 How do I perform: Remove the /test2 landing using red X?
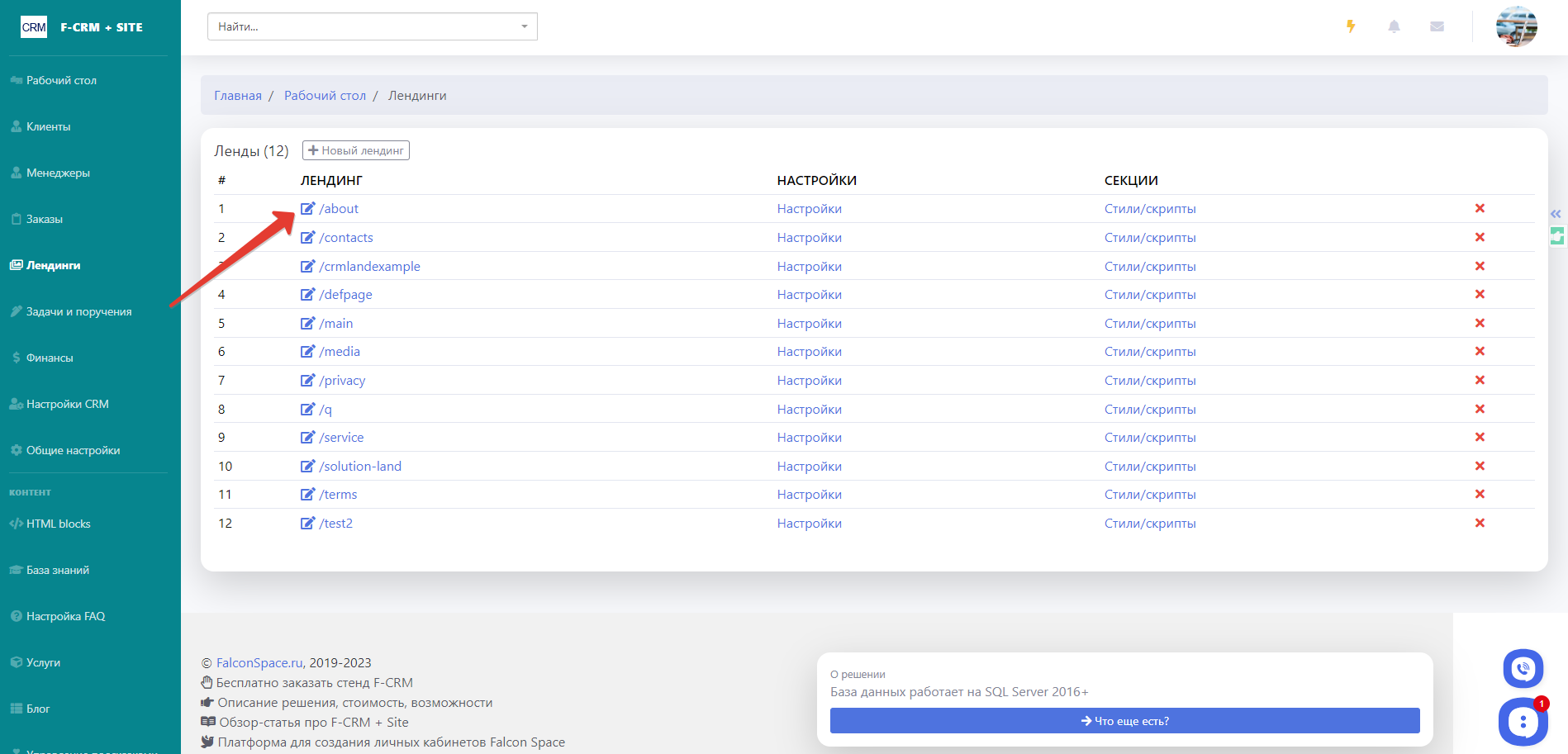tap(1480, 524)
